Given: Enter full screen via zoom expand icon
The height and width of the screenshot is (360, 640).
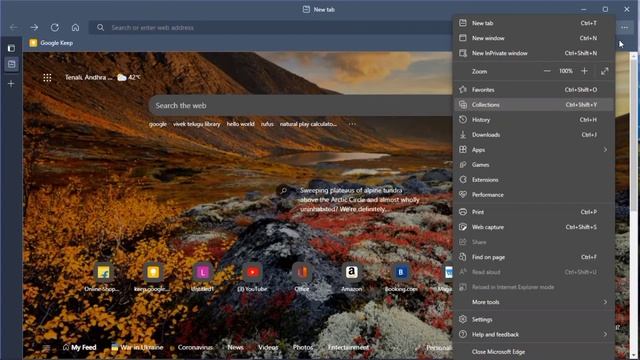Looking at the screenshot, I should pos(604,71).
